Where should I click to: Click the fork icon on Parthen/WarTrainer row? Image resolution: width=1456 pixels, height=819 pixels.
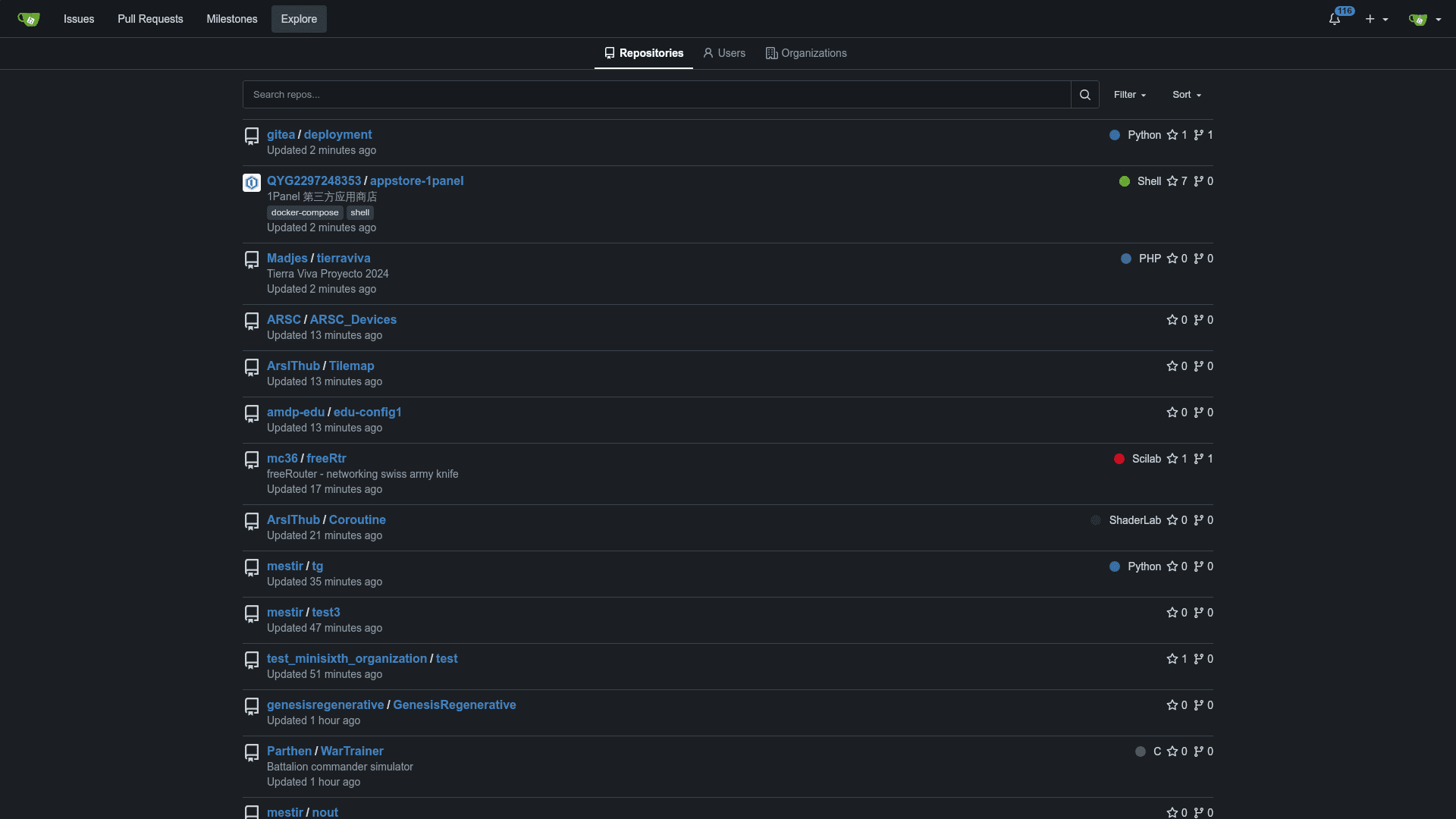coord(1199,752)
